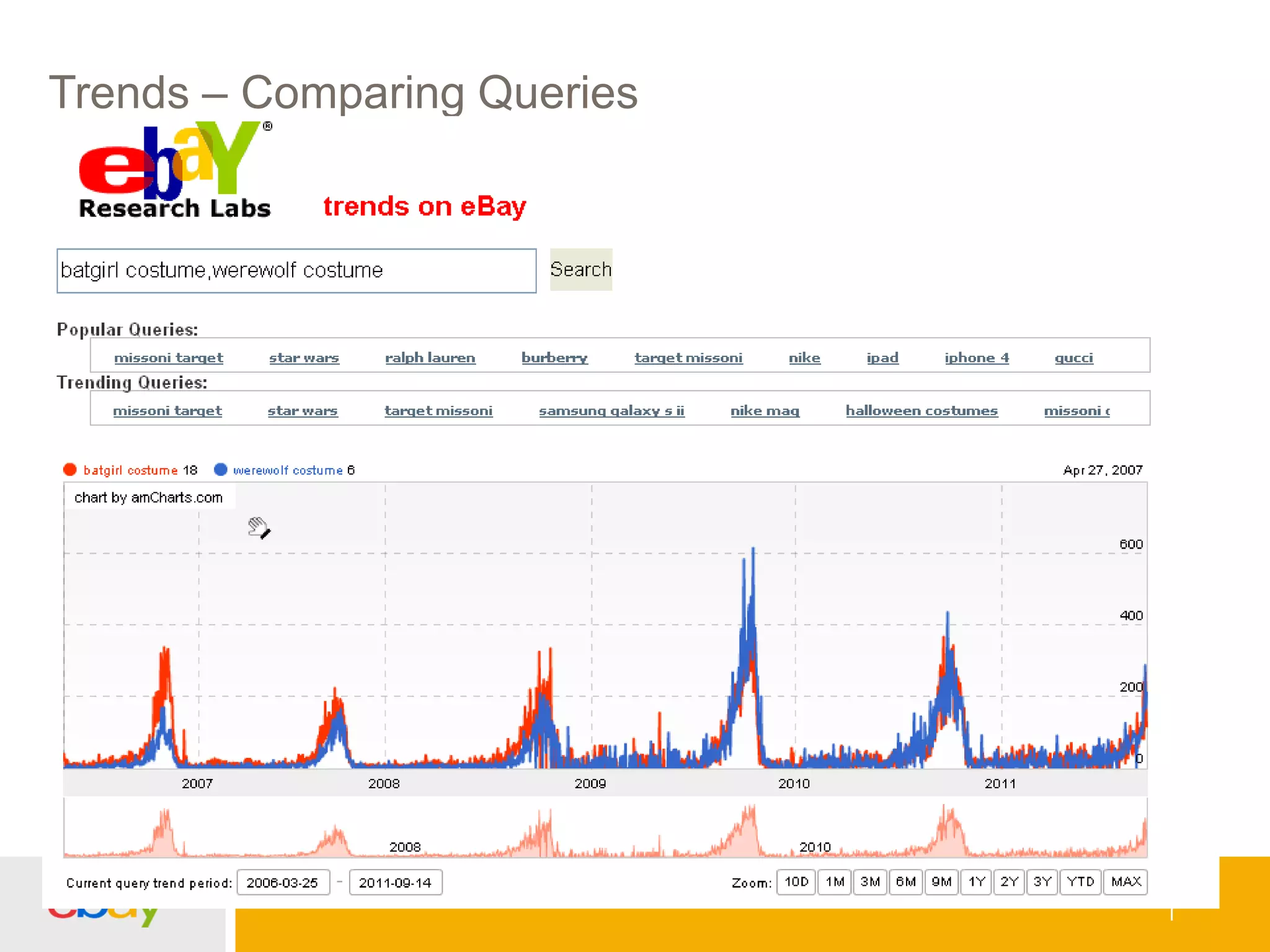Open trending query 'target missoni'

coord(438,410)
